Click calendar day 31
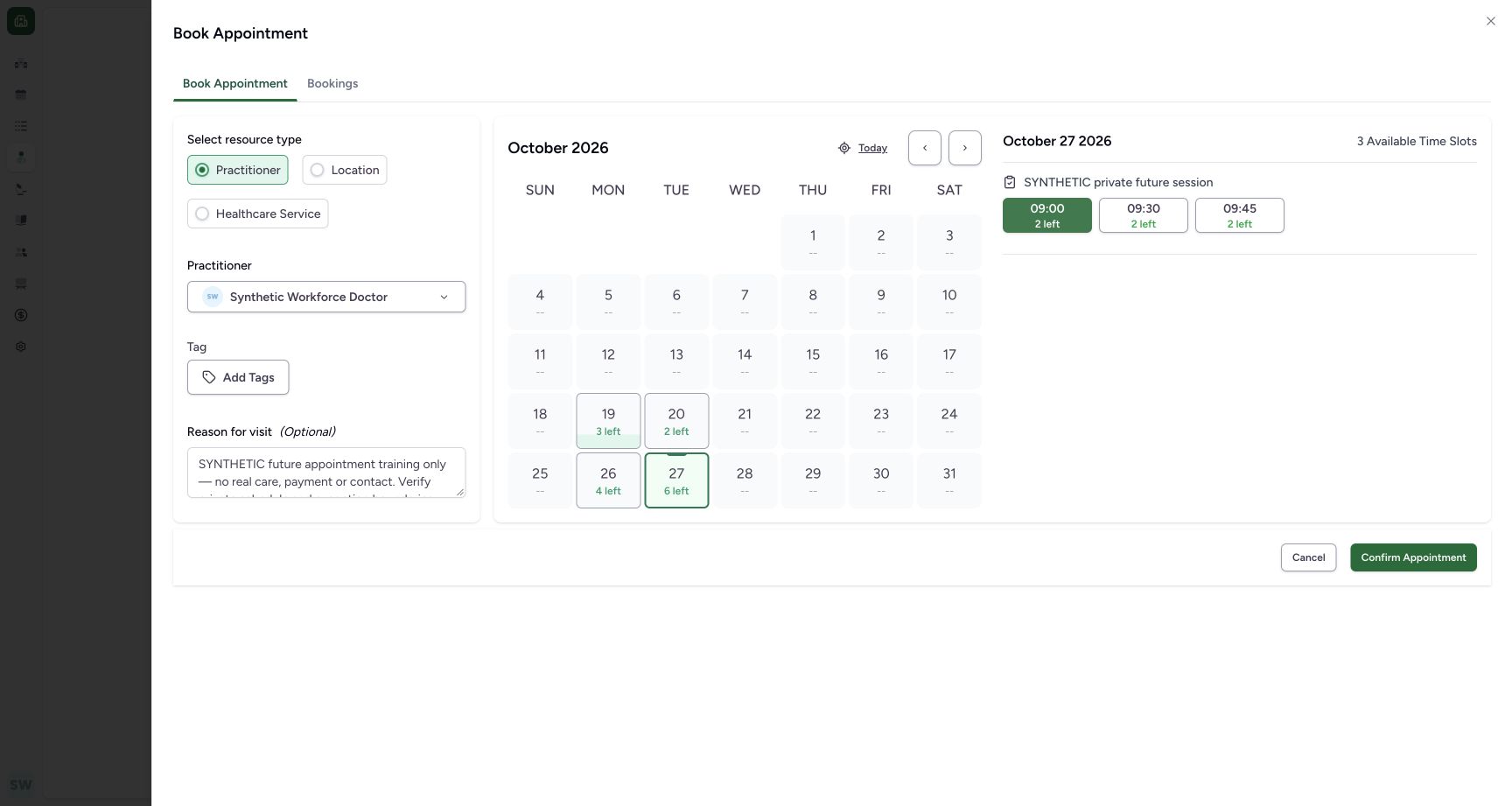 pos(949,480)
